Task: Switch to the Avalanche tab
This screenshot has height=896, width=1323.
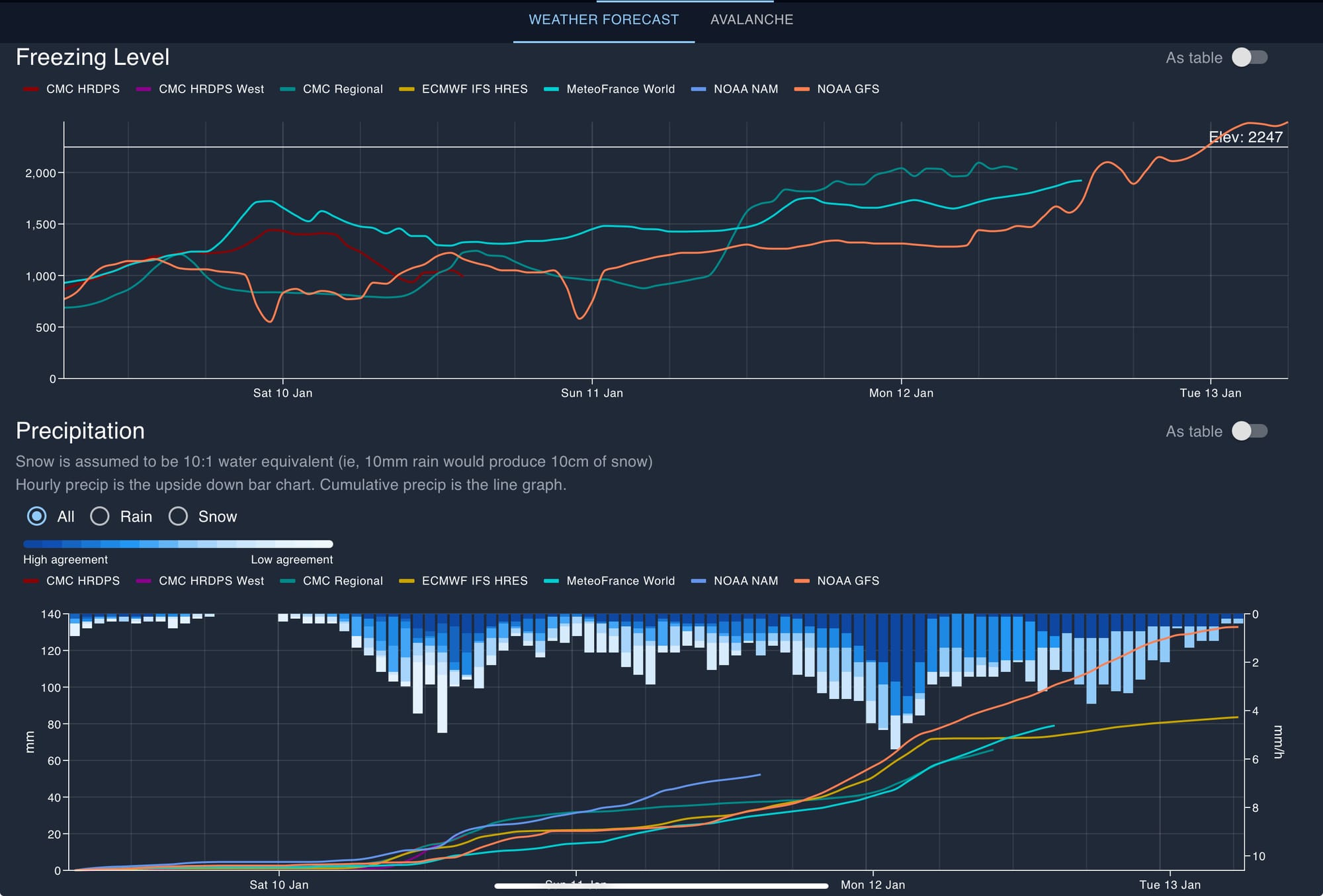Action: point(751,20)
